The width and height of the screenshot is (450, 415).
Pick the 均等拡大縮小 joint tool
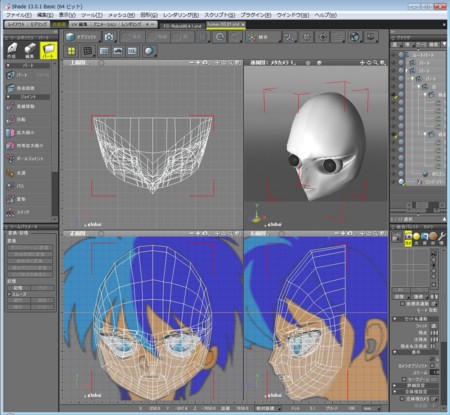(x=28, y=146)
